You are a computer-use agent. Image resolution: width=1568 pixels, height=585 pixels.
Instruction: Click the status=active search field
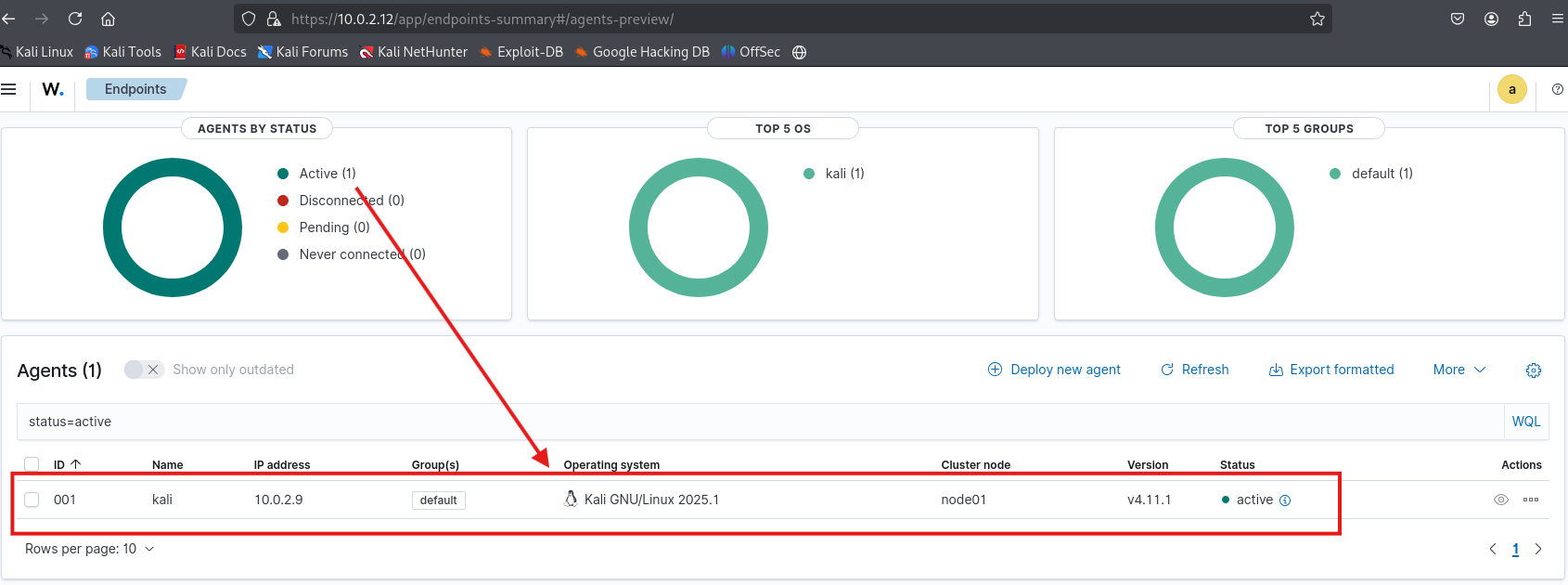(742, 422)
